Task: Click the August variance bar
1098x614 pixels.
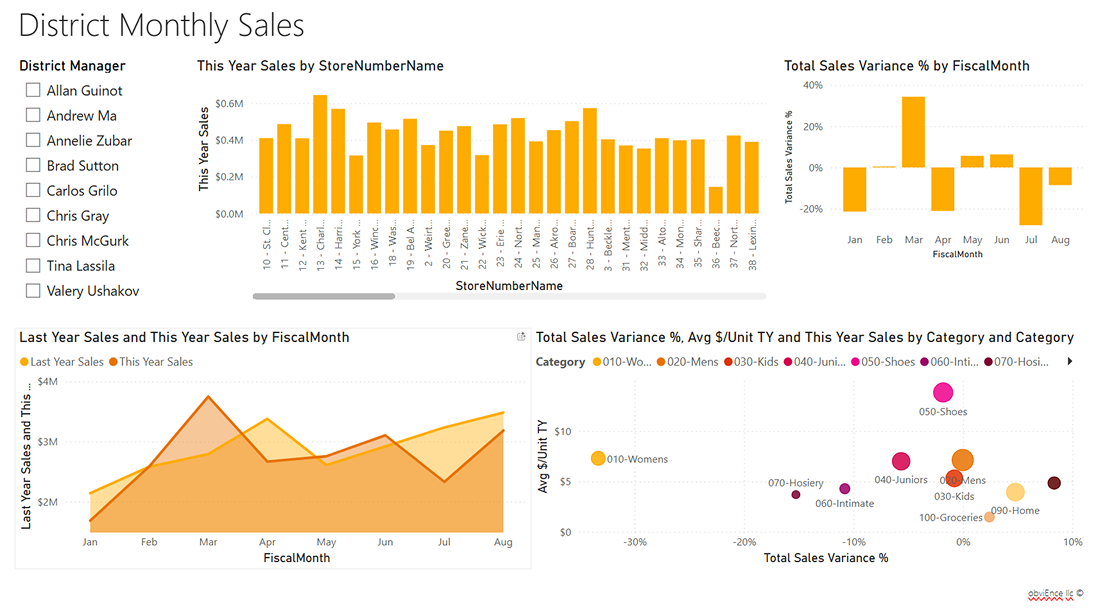Action: point(1060,176)
